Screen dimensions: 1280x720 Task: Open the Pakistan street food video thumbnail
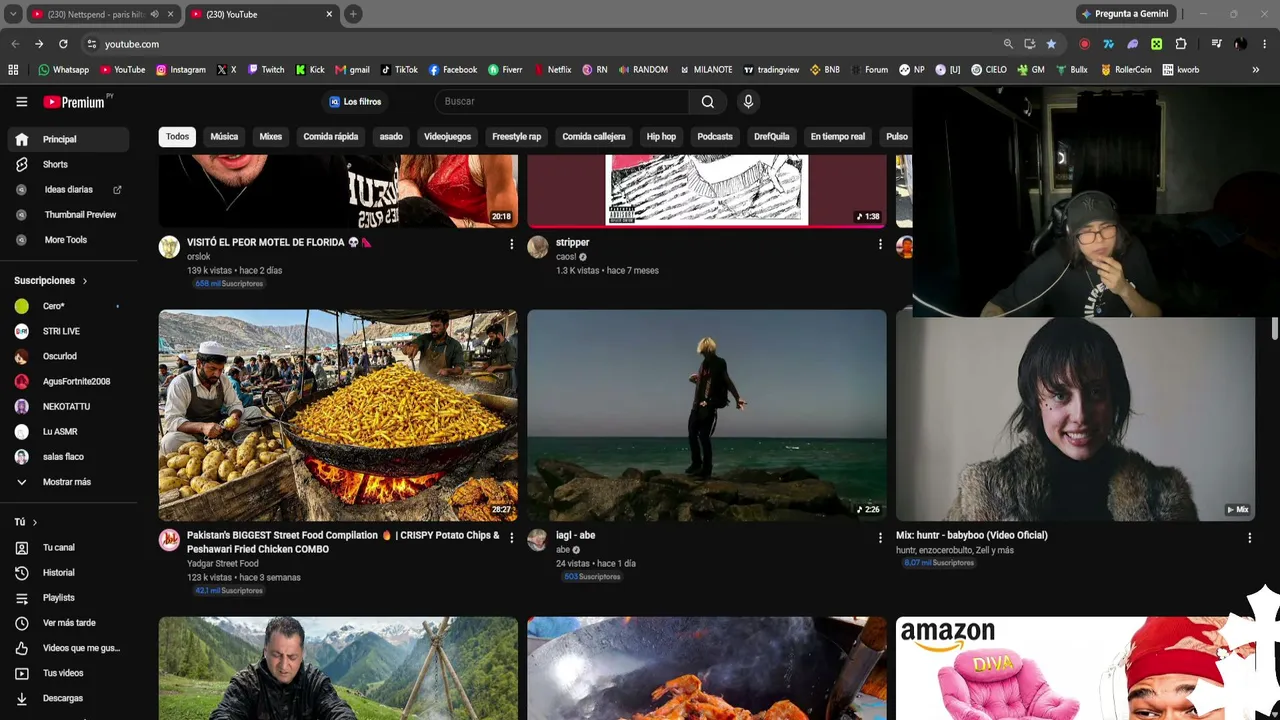[x=338, y=415]
